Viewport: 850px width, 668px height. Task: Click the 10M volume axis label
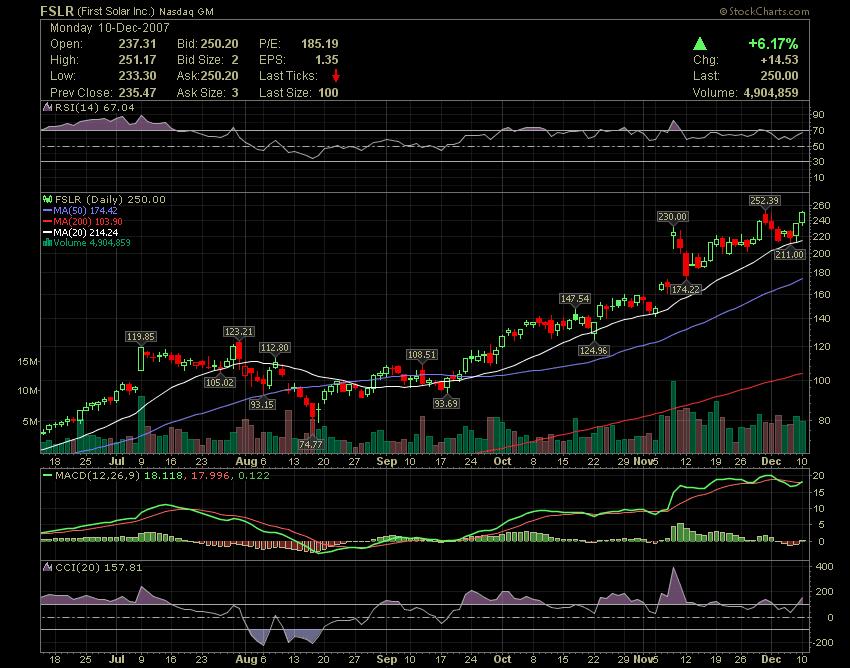pos(27,390)
